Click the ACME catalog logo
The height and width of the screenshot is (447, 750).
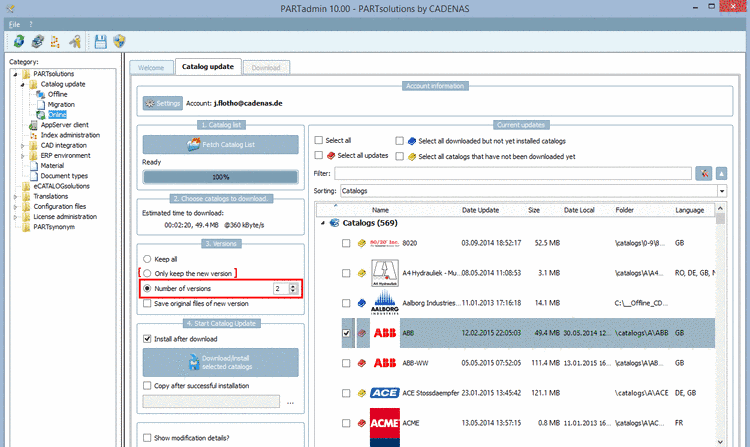pos(385,423)
